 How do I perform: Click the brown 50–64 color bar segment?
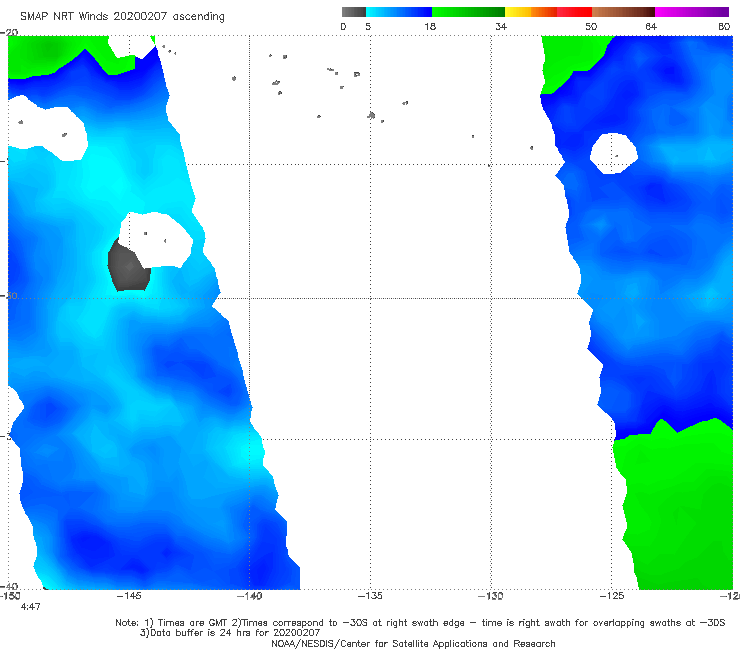pyautogui.click(x=623, y=12)
